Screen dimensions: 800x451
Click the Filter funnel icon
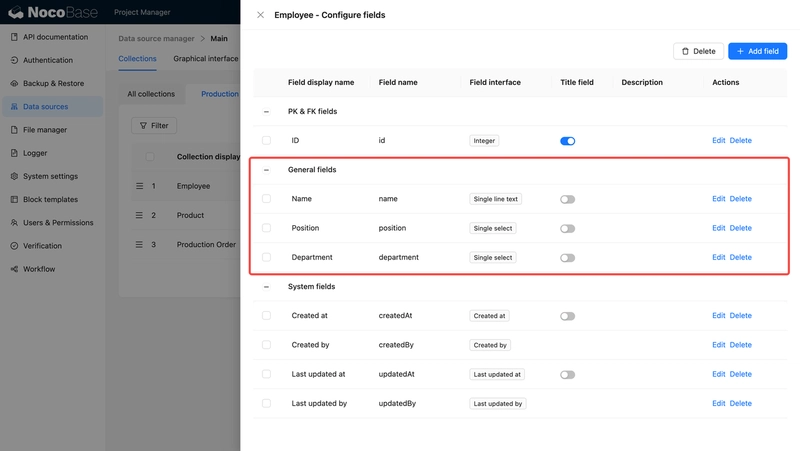point(144,126)
